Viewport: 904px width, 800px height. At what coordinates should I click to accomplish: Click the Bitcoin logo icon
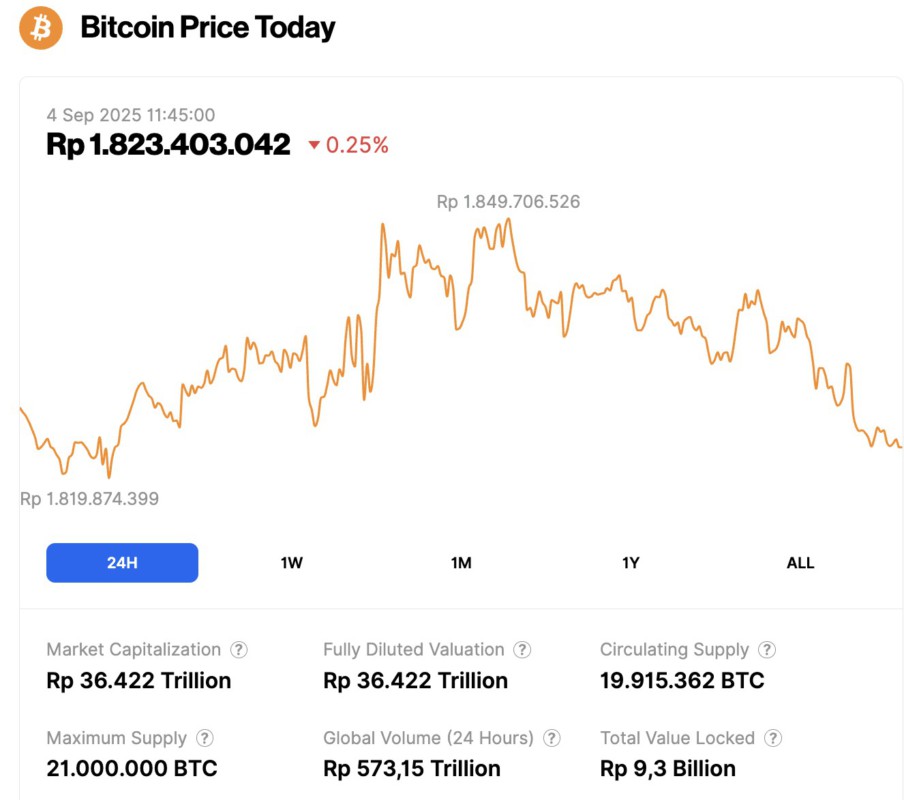[x=38, y=29]
